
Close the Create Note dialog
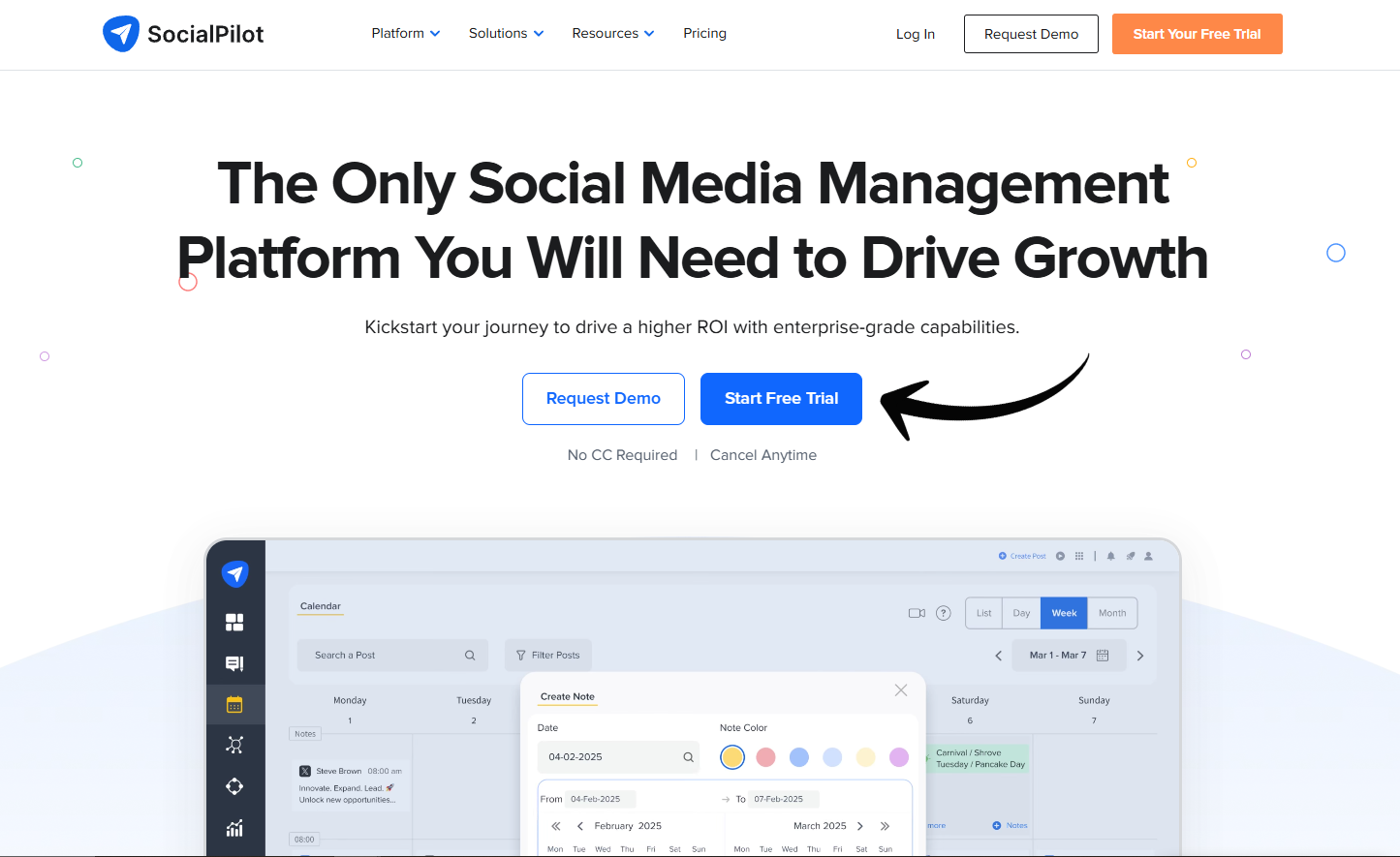click(x=901, y=690)
